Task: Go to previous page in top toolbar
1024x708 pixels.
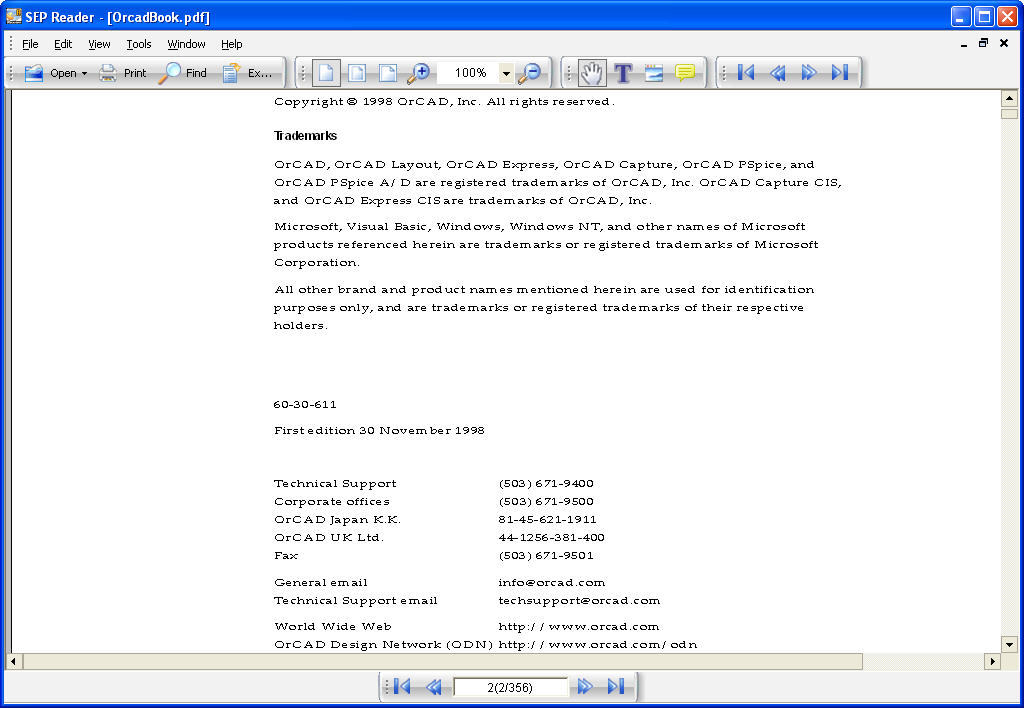Action: (778, 72)
